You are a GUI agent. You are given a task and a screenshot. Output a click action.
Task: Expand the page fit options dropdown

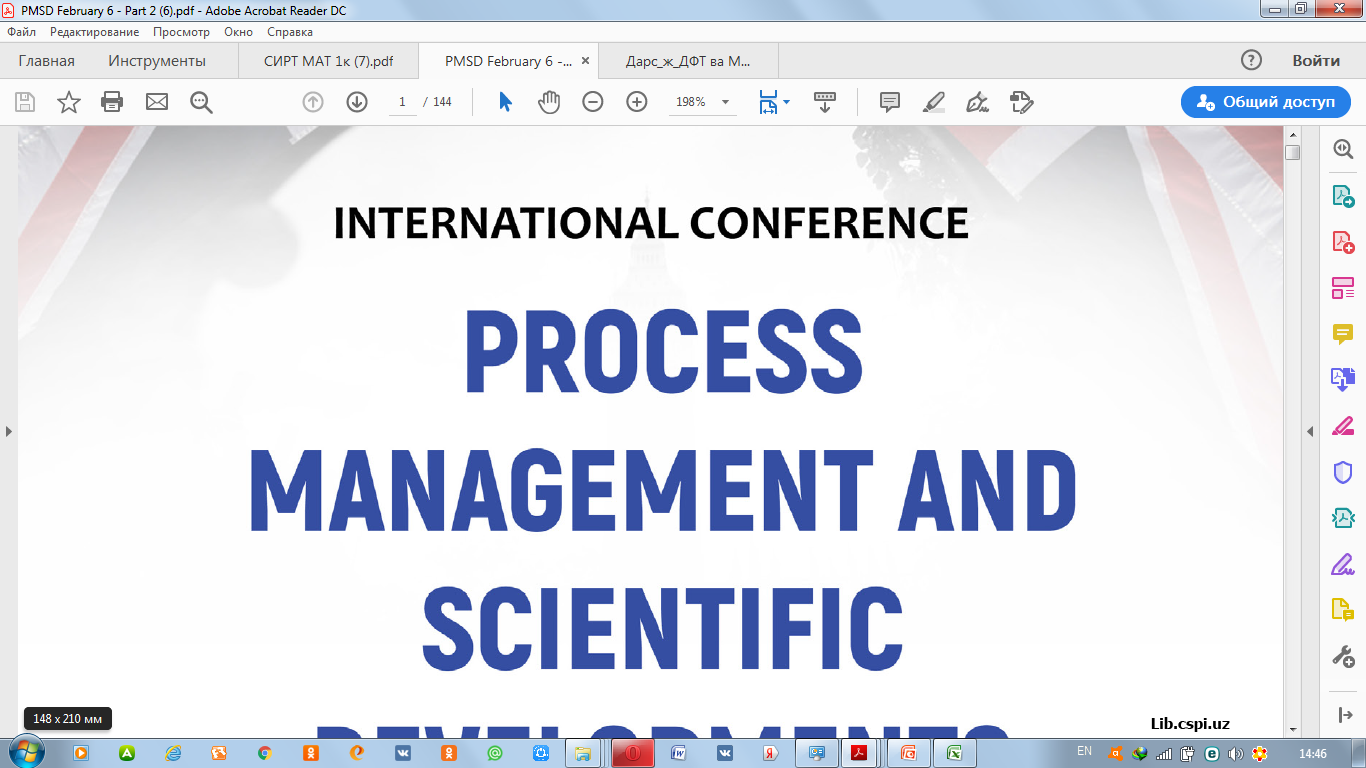coord(786,102)
